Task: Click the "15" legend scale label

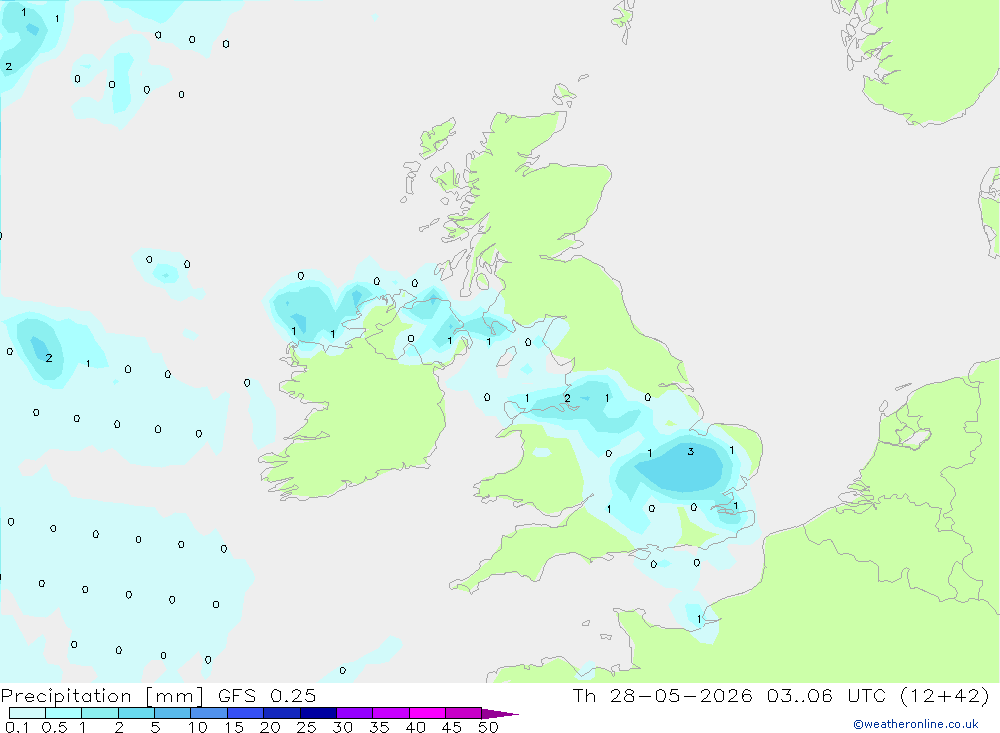Action: [234, 727]
